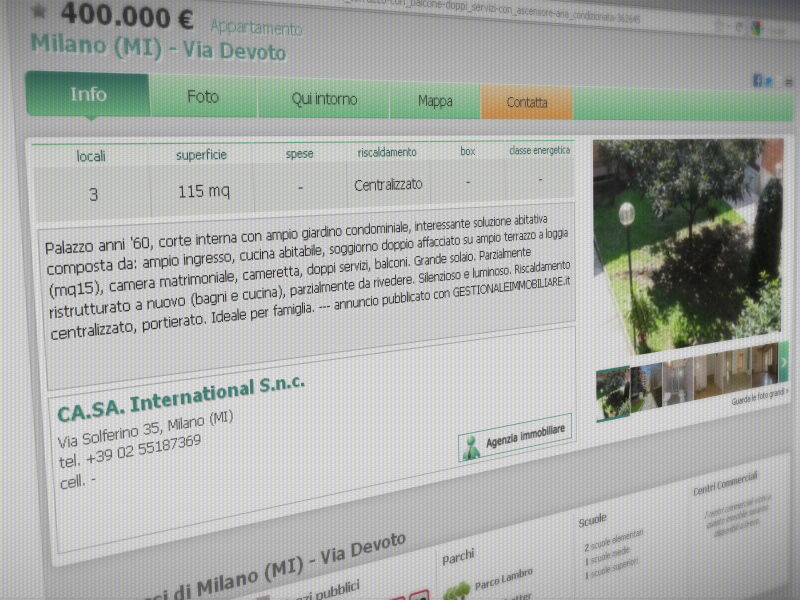The image size is (800, 600).
Task: Select the first garden thumbnail
Action: 613,393
